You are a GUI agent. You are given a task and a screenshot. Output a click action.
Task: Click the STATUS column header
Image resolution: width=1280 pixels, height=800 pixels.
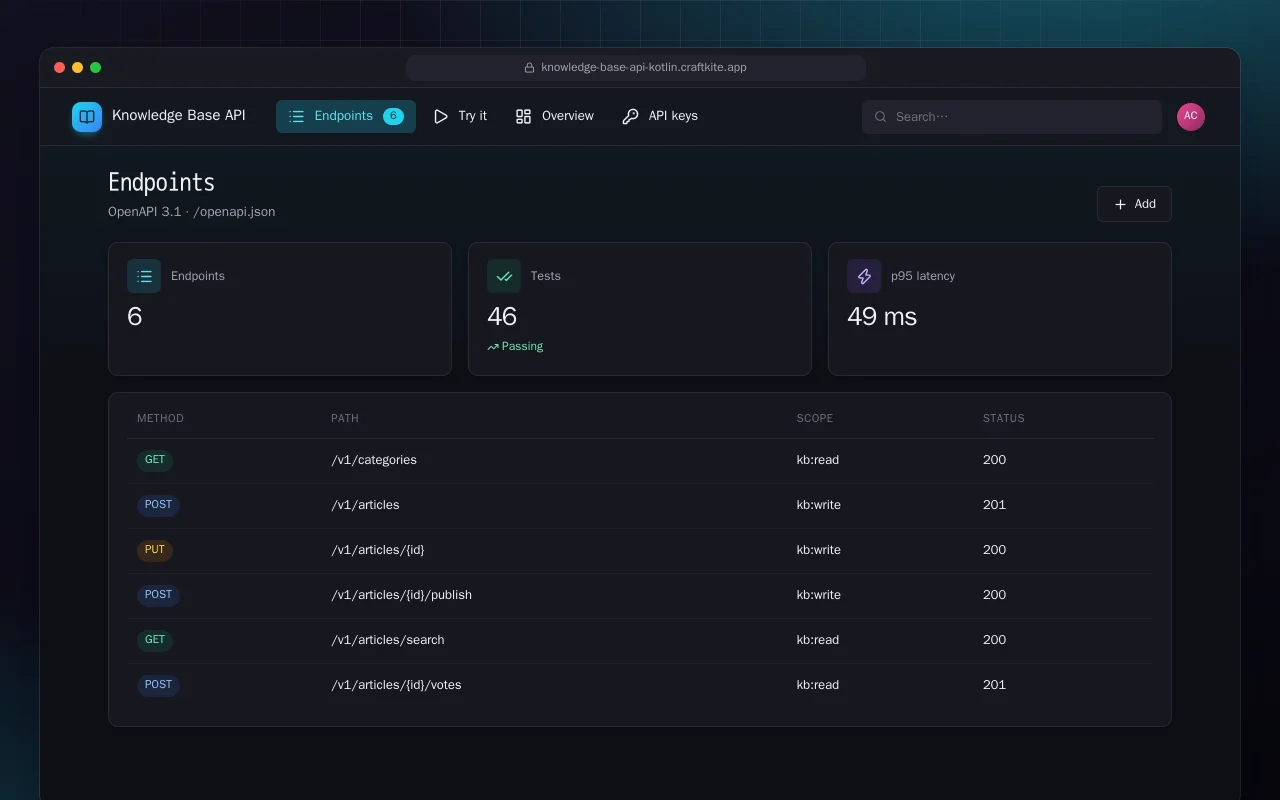click(1004, 418)
